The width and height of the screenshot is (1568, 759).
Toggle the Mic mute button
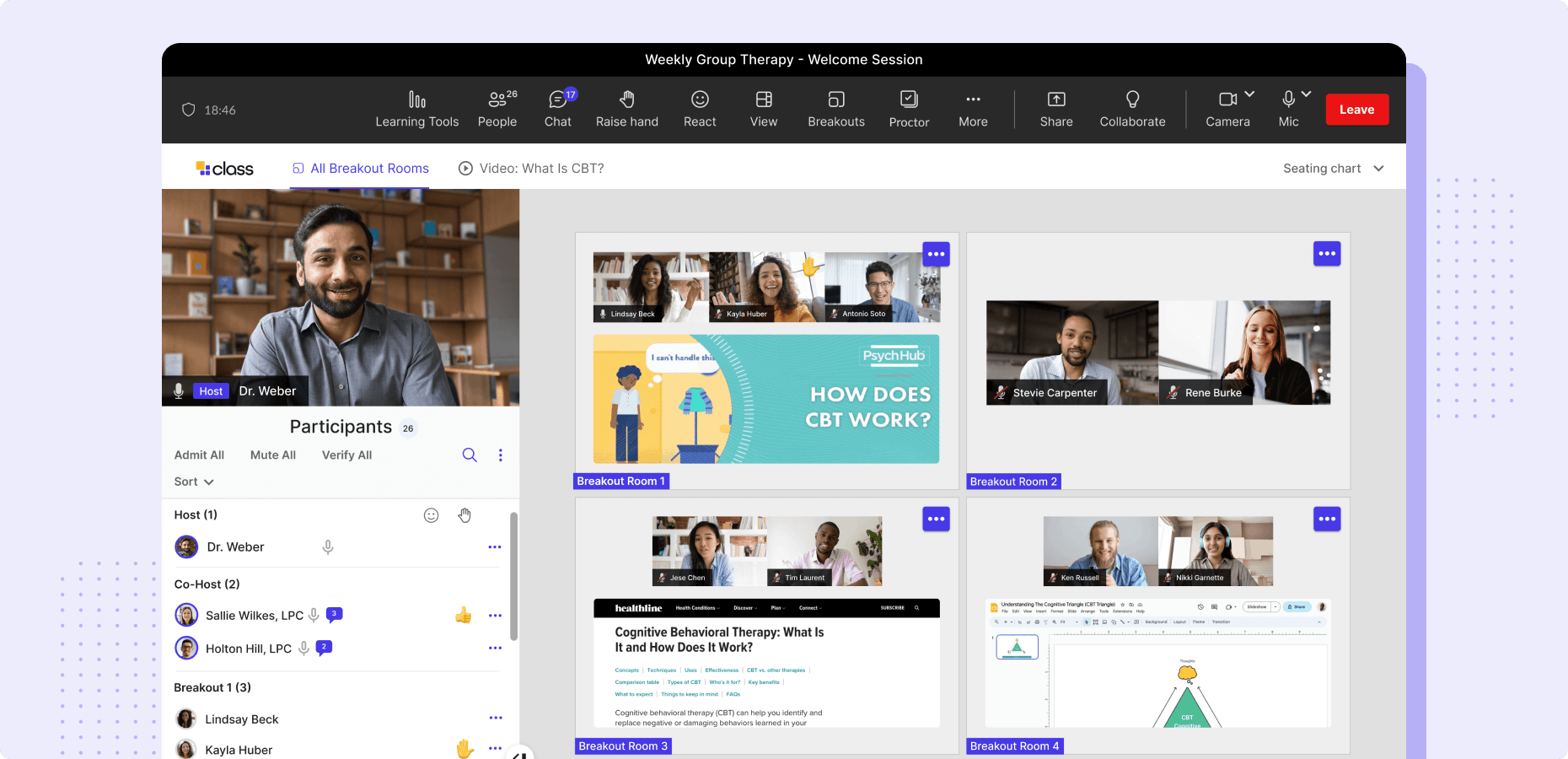pyautogui.click(x=1288, y=100)
